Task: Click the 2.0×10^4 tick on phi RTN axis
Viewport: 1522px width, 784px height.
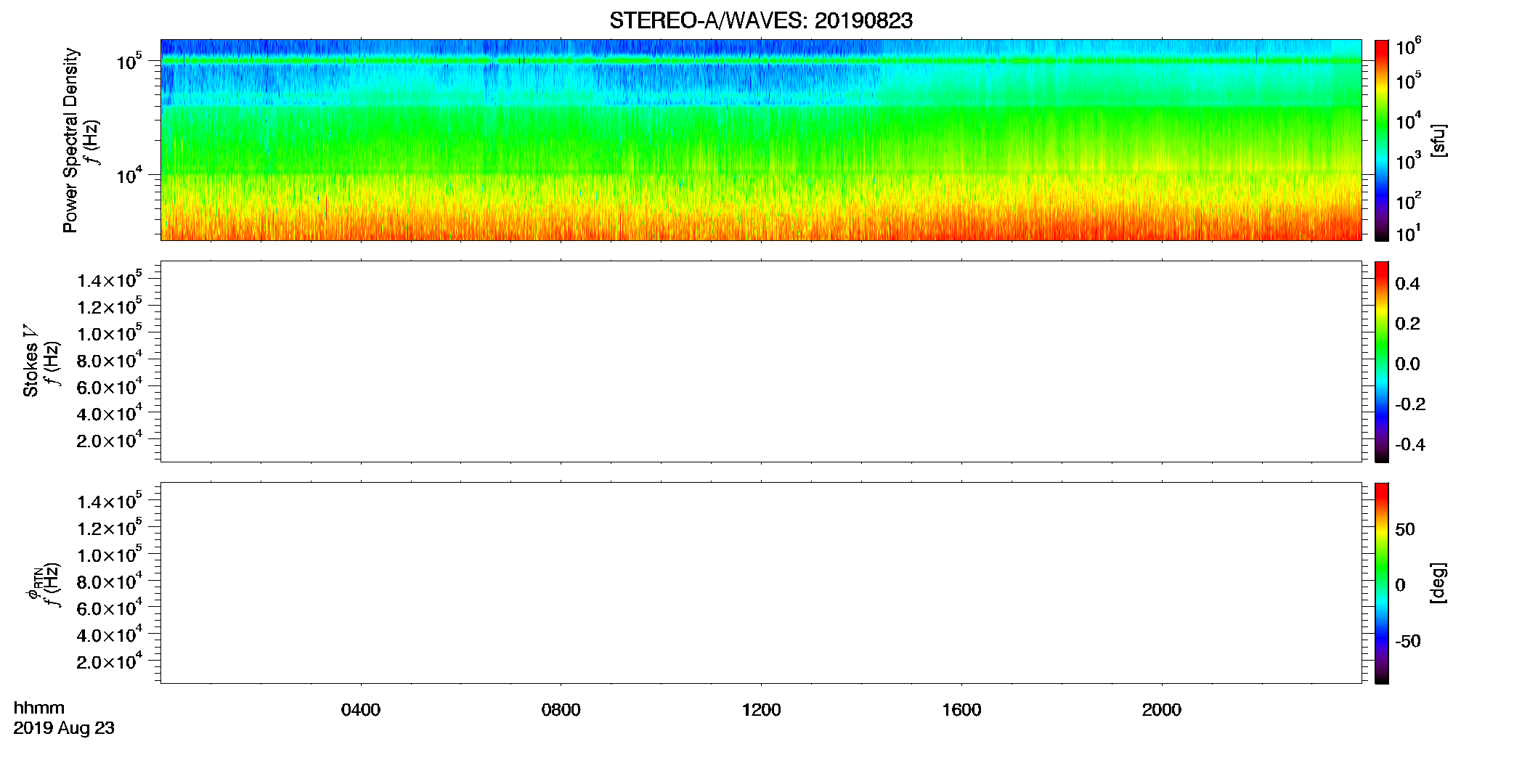Action: [x=110, y=661]
